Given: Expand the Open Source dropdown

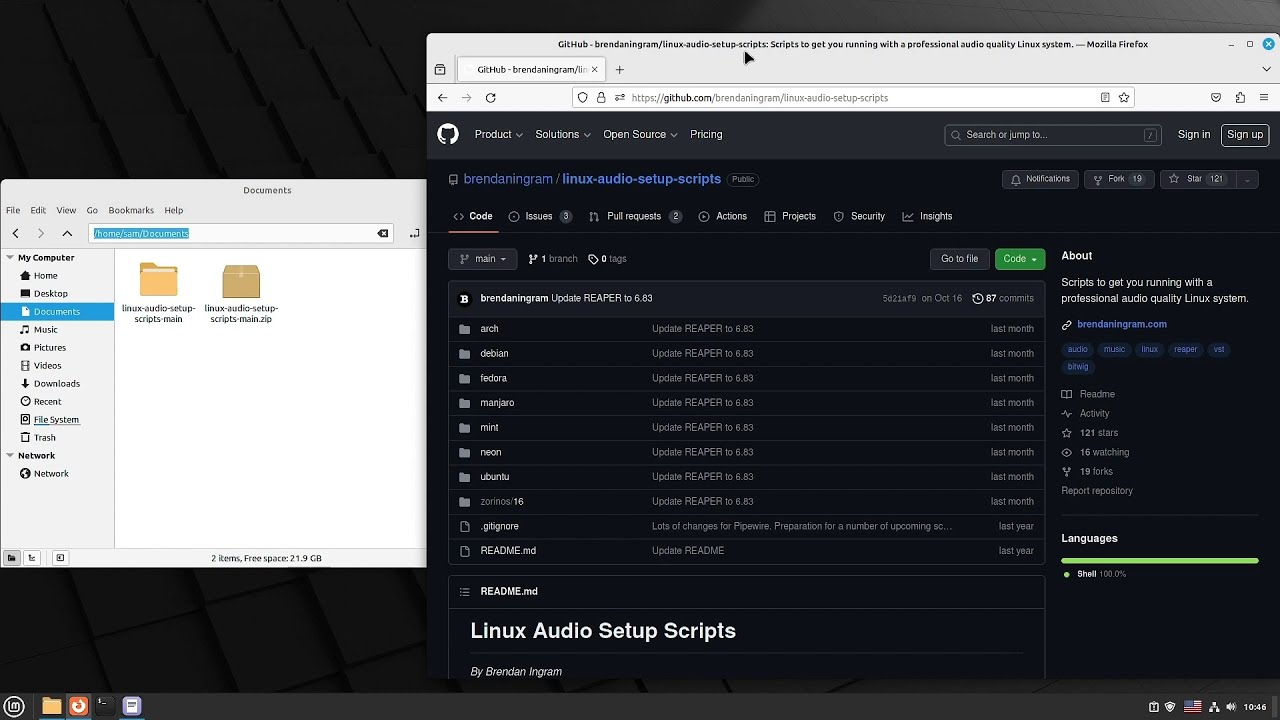Looking at the screenshot, I should click(640, 134).
